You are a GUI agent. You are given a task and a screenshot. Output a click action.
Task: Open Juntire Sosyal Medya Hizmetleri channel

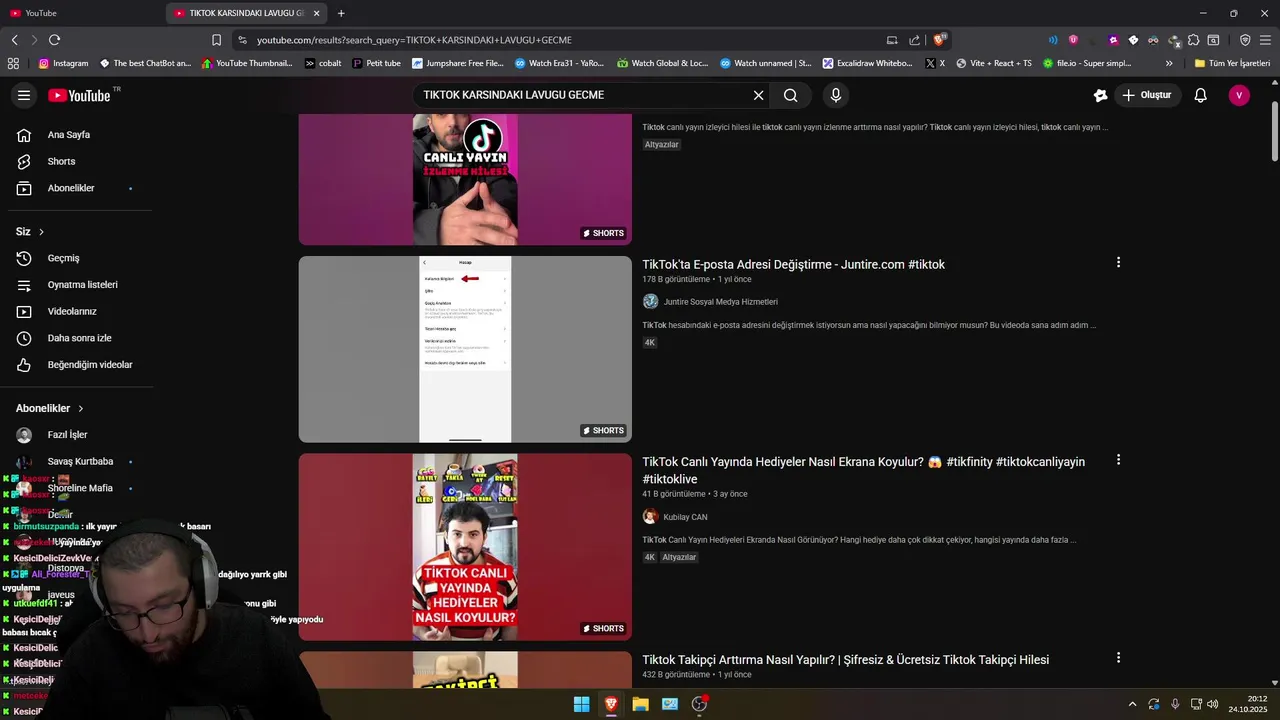(720, 302)
